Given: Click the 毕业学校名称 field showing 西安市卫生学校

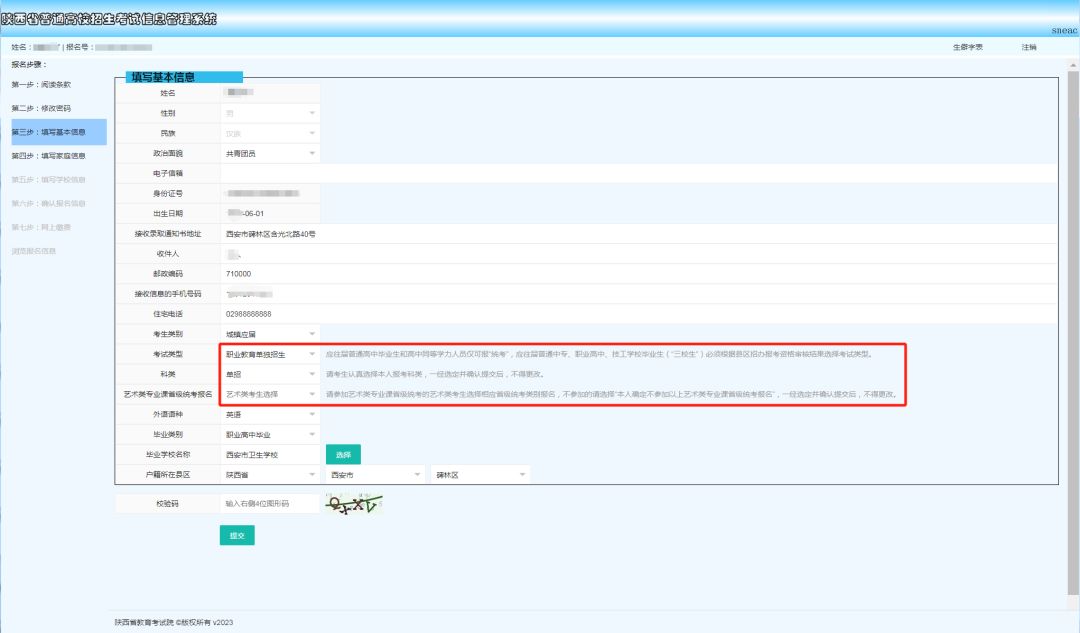Looking at the screenshot, I should click(x=270, y=455).
